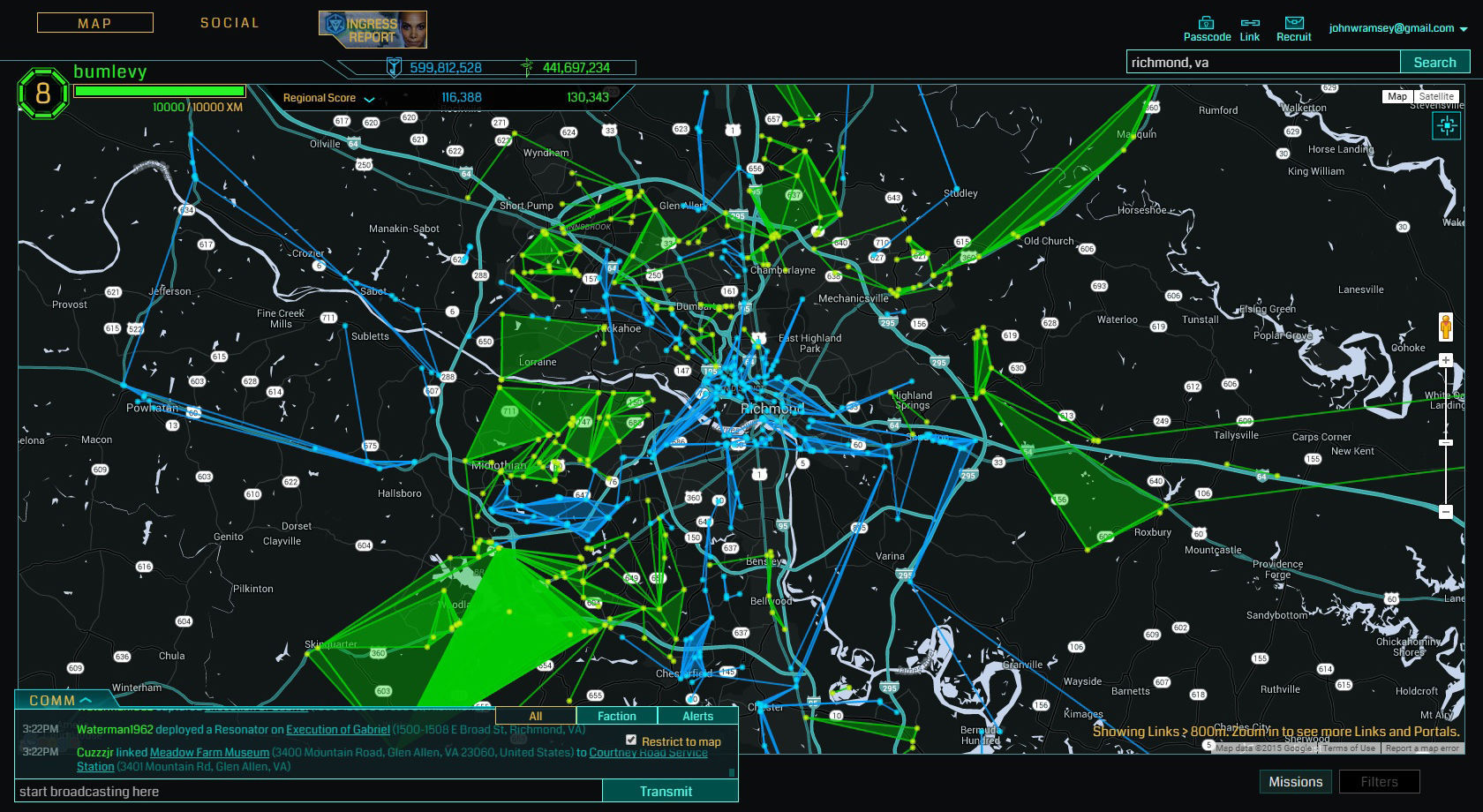
Task: Click player name Cuzzzjr in COMM
Action: (94, 753)
